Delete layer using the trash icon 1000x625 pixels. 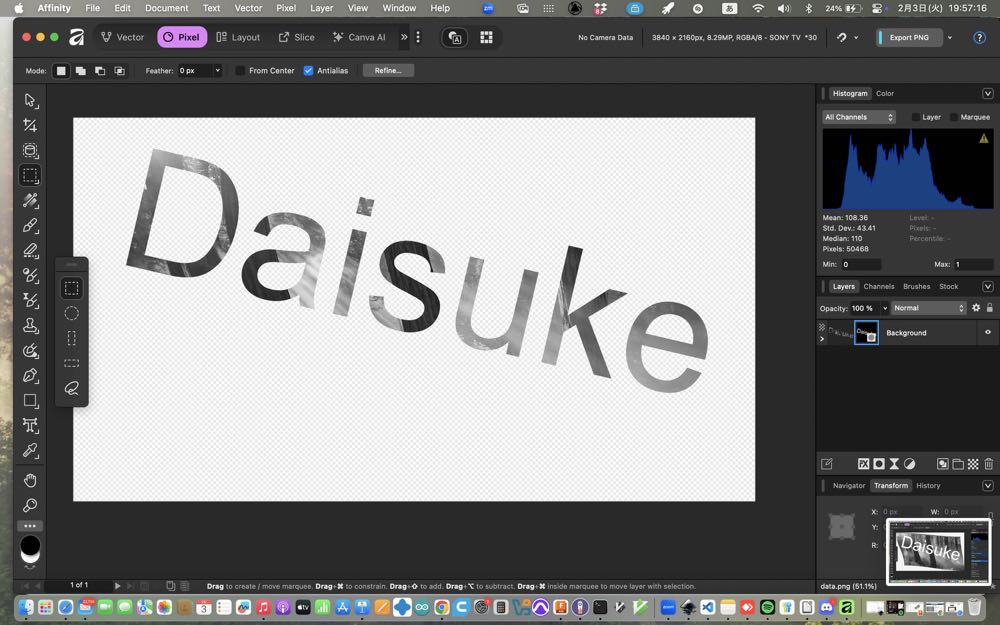pyautogui.click(x=988, y=464)
